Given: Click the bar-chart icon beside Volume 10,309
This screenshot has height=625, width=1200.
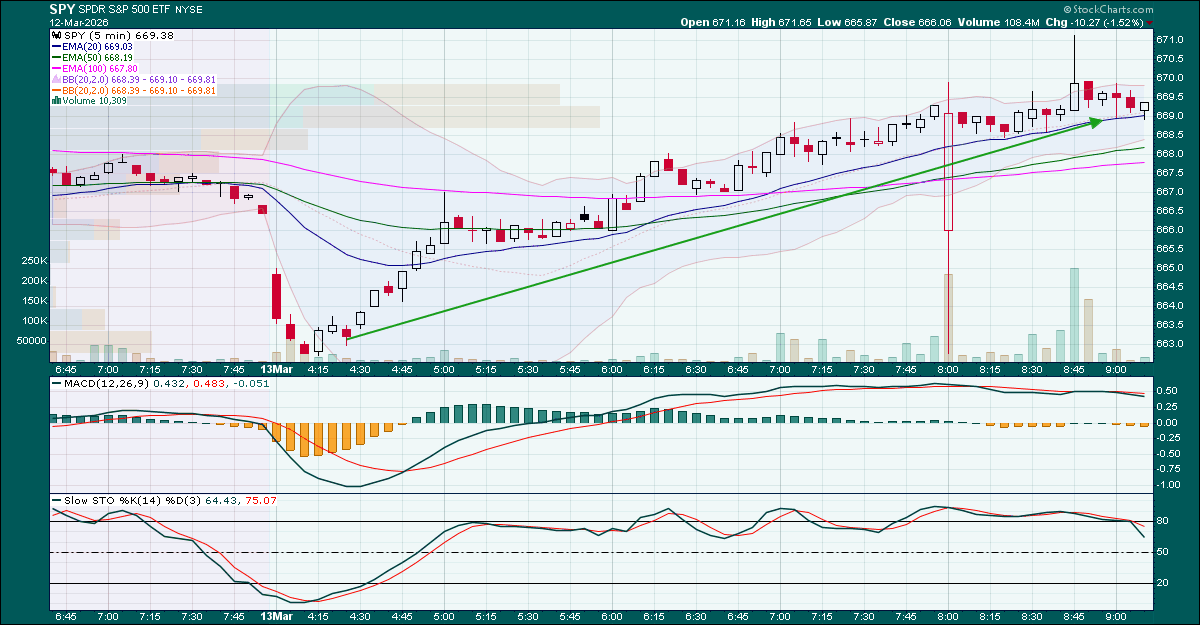Looking at the screenshot, I should click(x=56, y=101).
